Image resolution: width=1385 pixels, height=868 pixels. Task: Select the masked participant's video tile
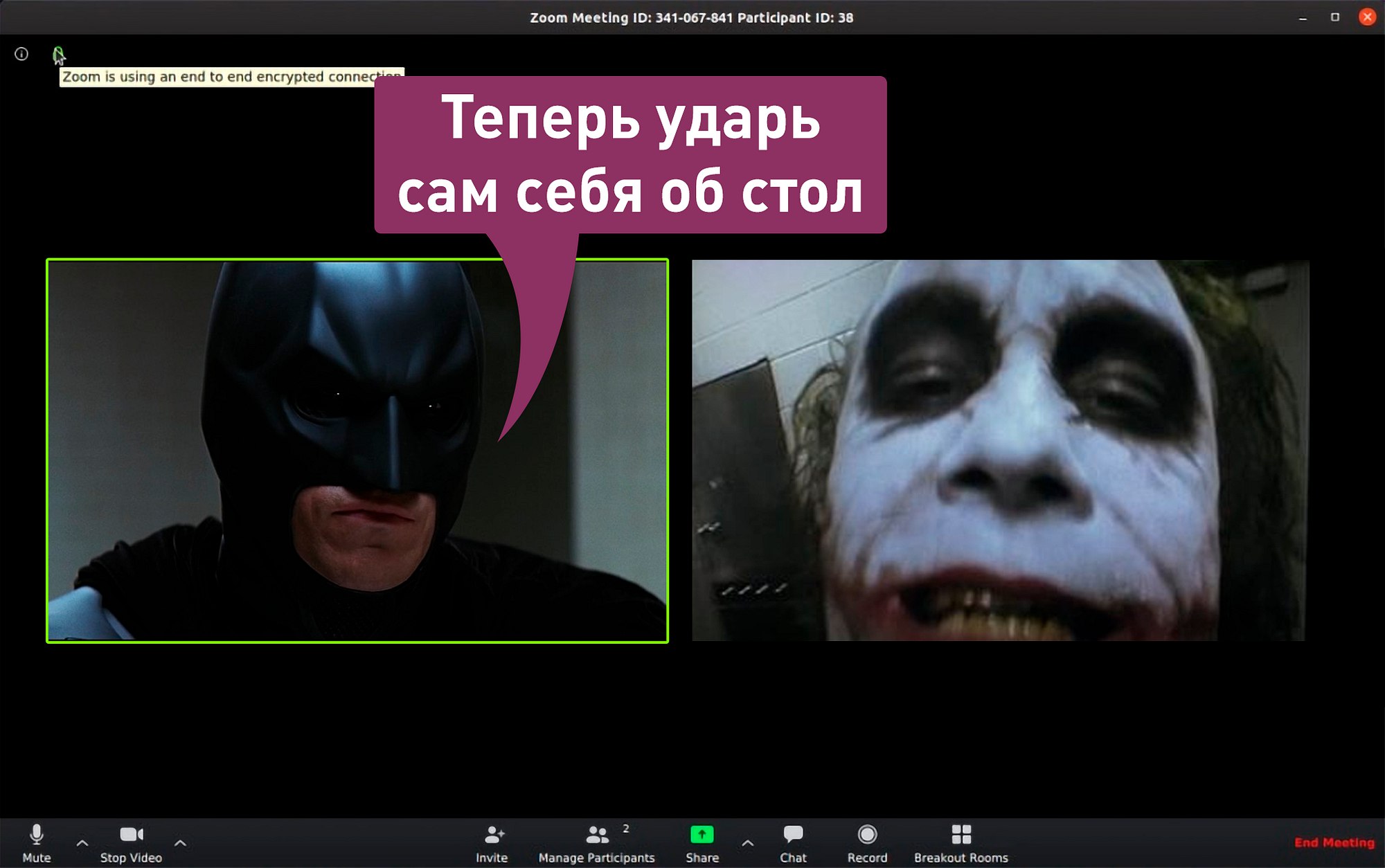(x=357, y=451)
